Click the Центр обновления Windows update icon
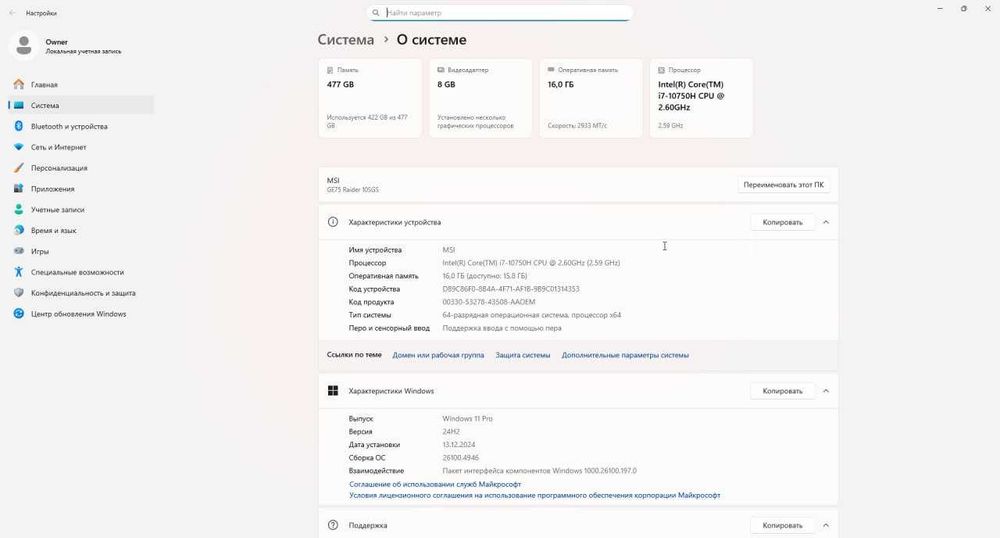1000x538 pixels. point(18,314)
